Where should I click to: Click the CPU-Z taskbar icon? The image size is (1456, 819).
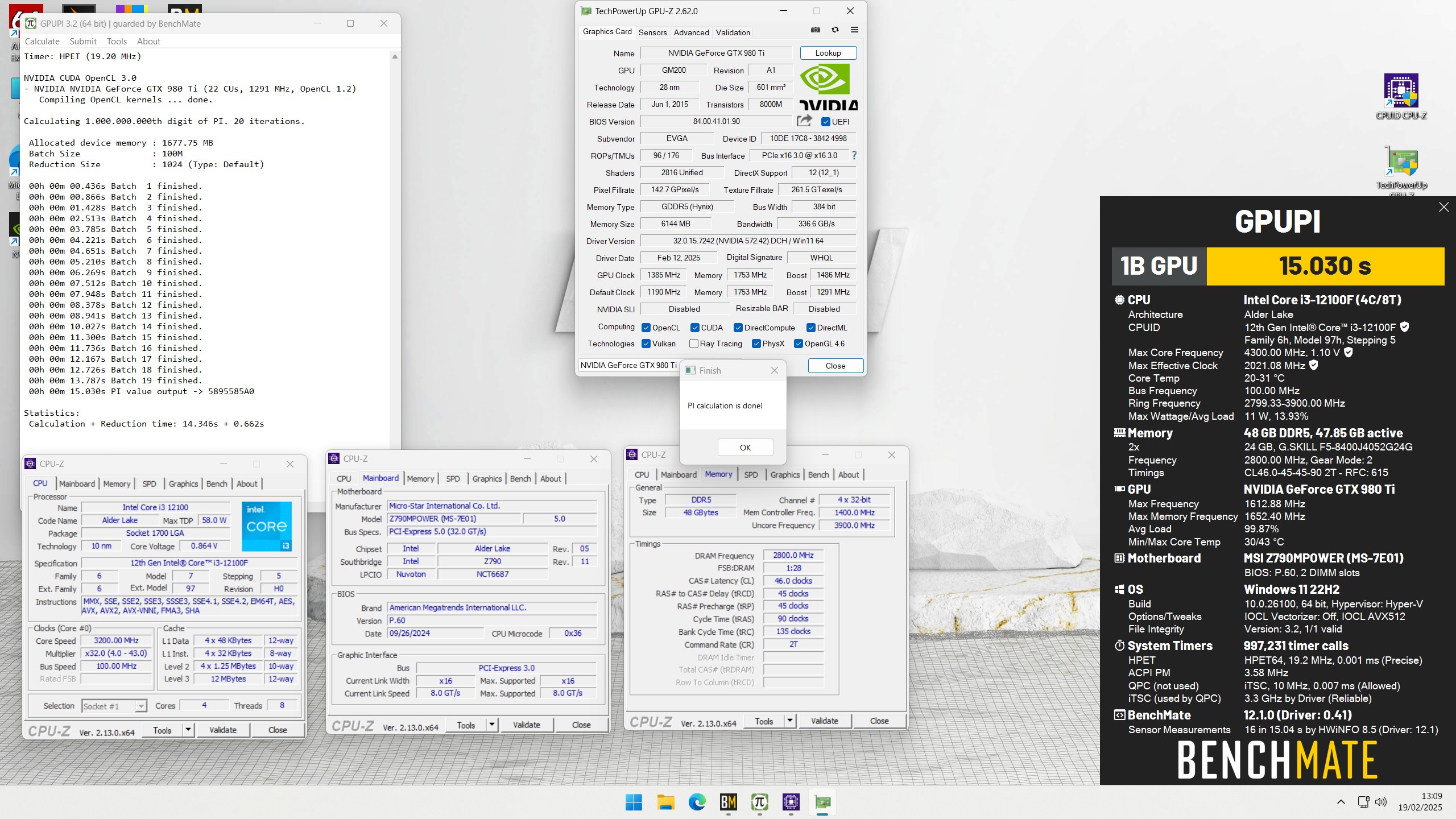(791, 802)
